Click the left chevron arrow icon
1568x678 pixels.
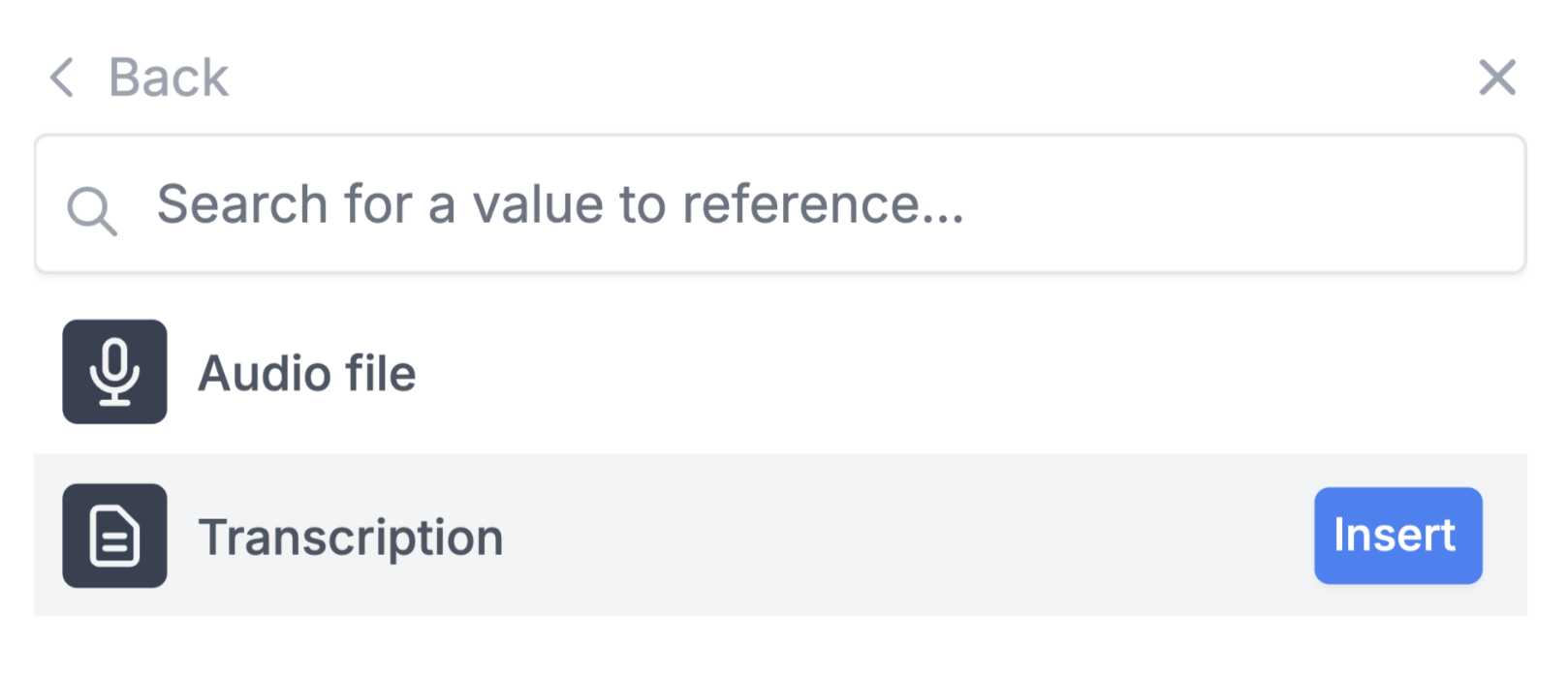coord(62,77)
